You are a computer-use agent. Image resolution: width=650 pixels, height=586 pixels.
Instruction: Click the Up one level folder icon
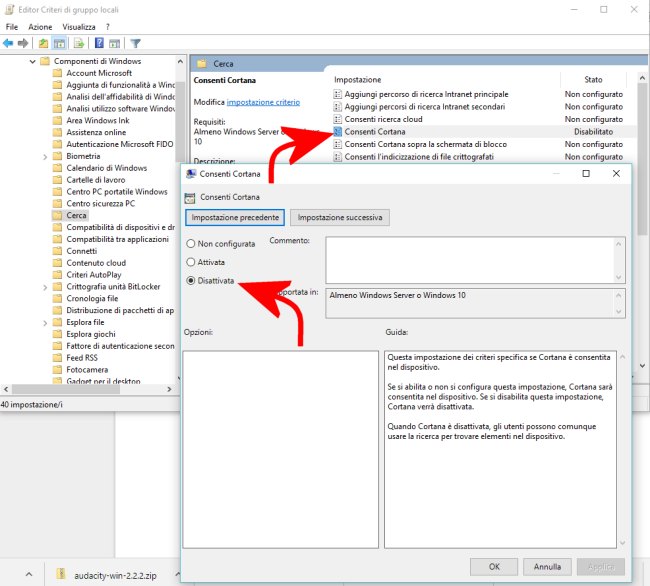(x=44, y=44)
